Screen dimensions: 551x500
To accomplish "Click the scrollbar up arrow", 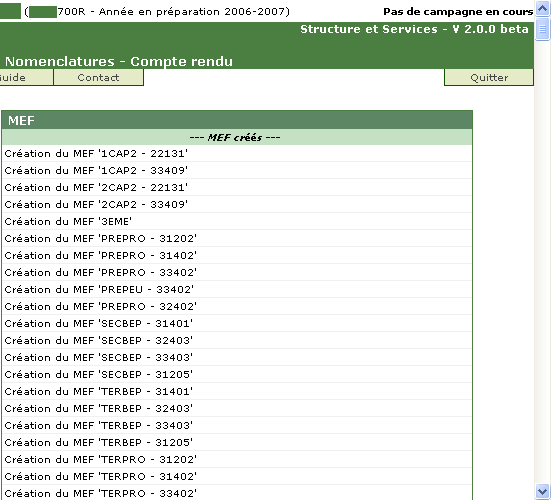I will pos(543,8).
